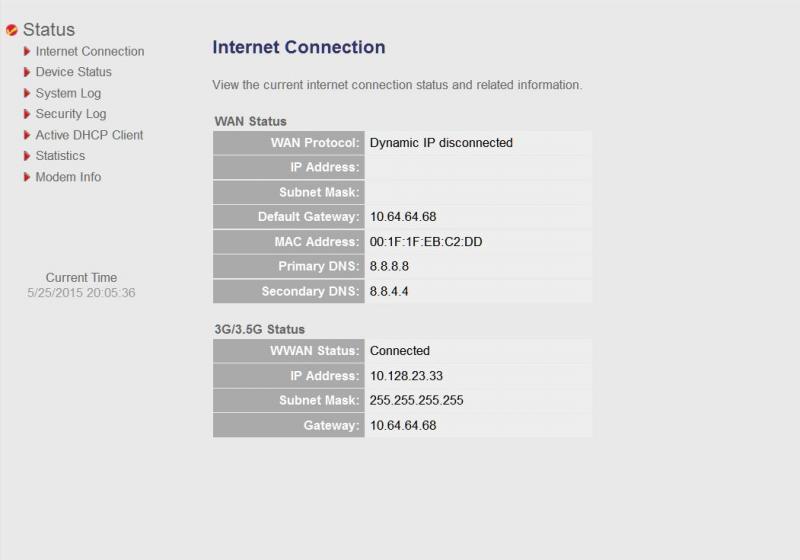Click the arrow bullet beside Modem Info
The width and height of the screenshot is (800, 560).
click(x=27, y=177)
